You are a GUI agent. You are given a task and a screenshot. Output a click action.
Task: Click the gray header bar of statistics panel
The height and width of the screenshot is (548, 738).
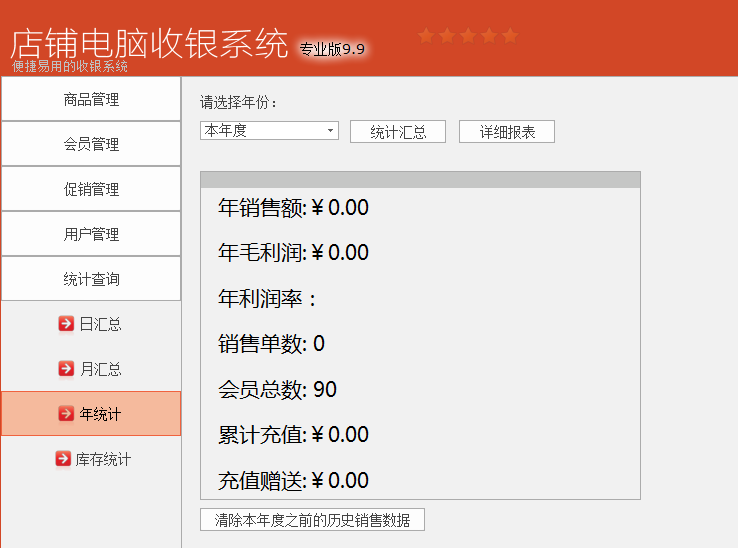(420, 180)
